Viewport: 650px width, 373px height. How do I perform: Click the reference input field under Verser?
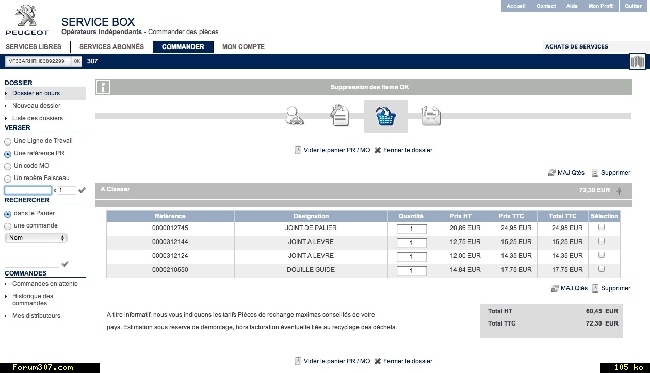click(28, 190)
